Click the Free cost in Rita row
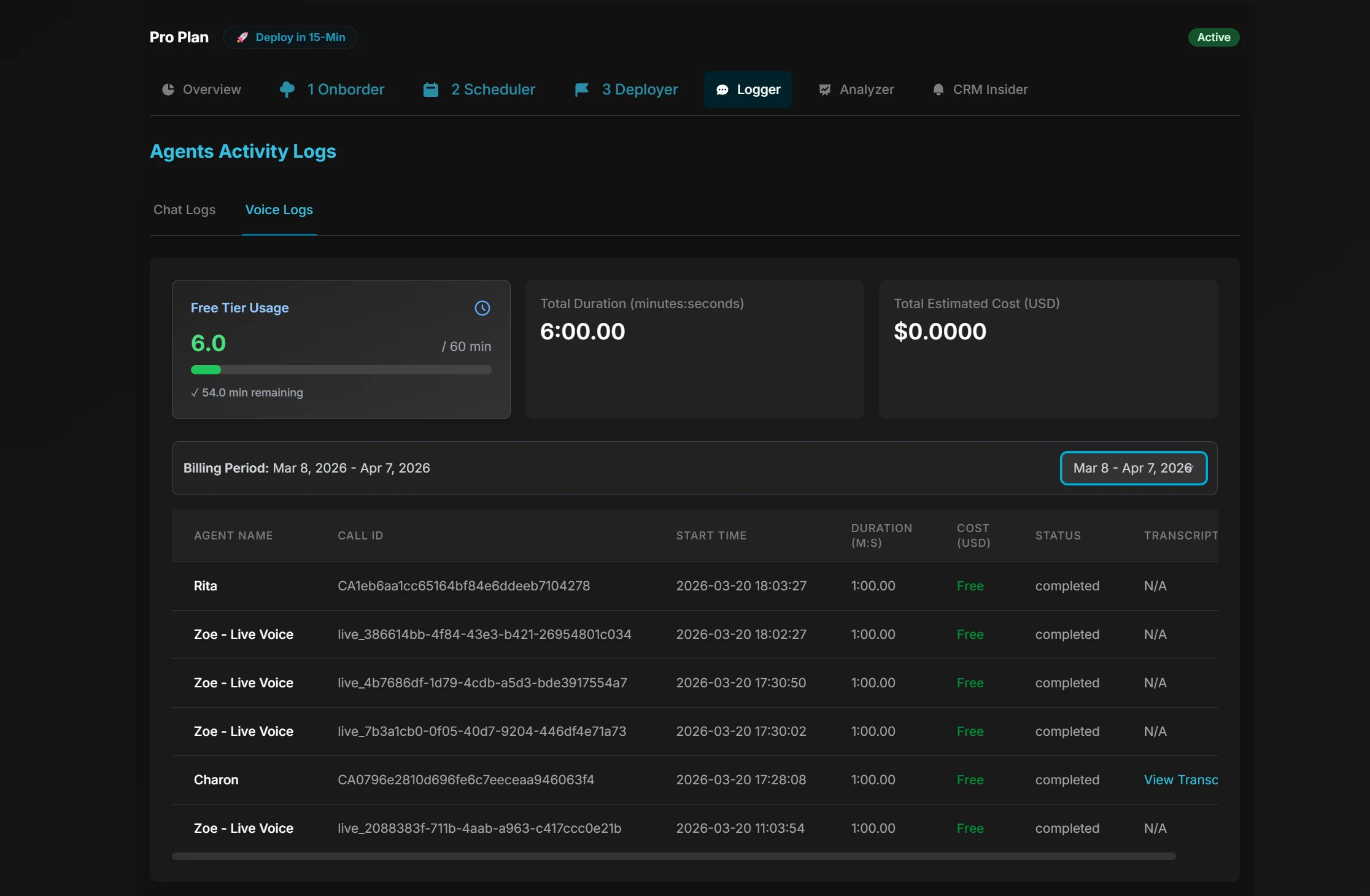This screenshot has width=1370, height=896. pos(970,586)
